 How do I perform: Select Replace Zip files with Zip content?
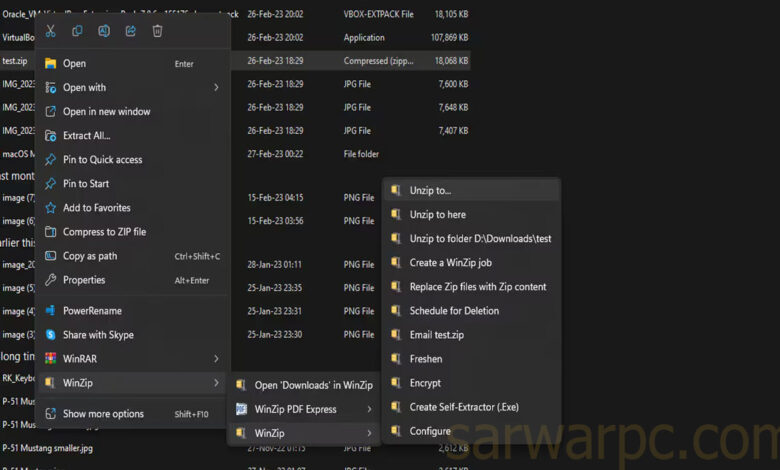(472, 287)
